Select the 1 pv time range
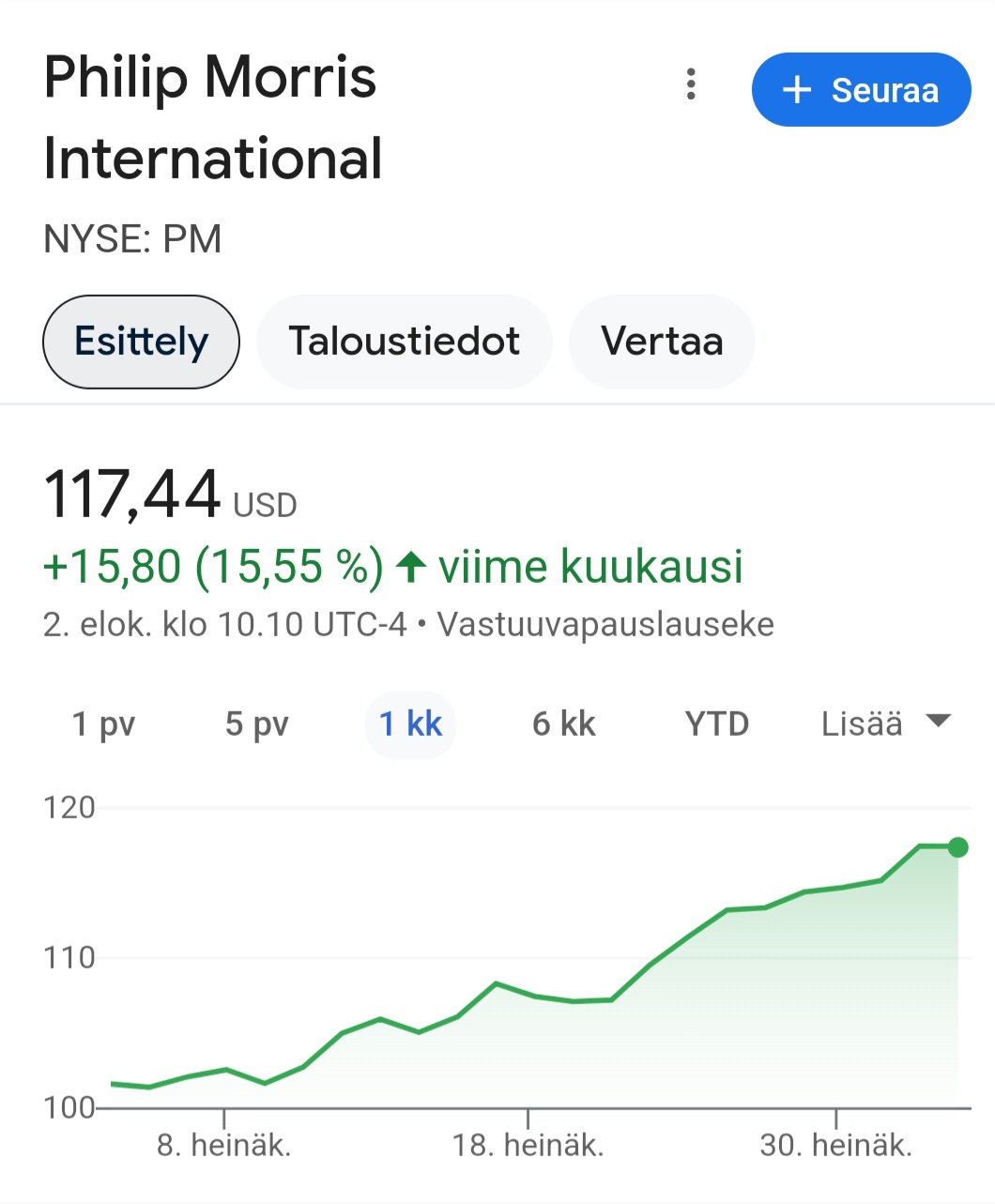Screen dimensions: 995x1204 click(104, 724)
